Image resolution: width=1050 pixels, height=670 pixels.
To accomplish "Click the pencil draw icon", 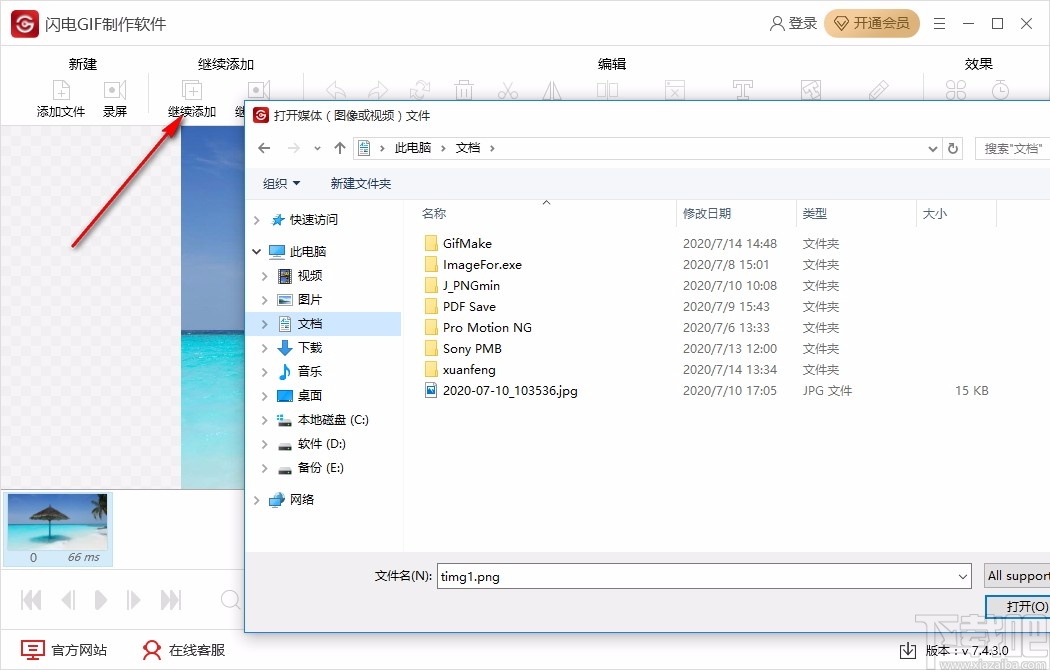I will click(x=879, y=90).
